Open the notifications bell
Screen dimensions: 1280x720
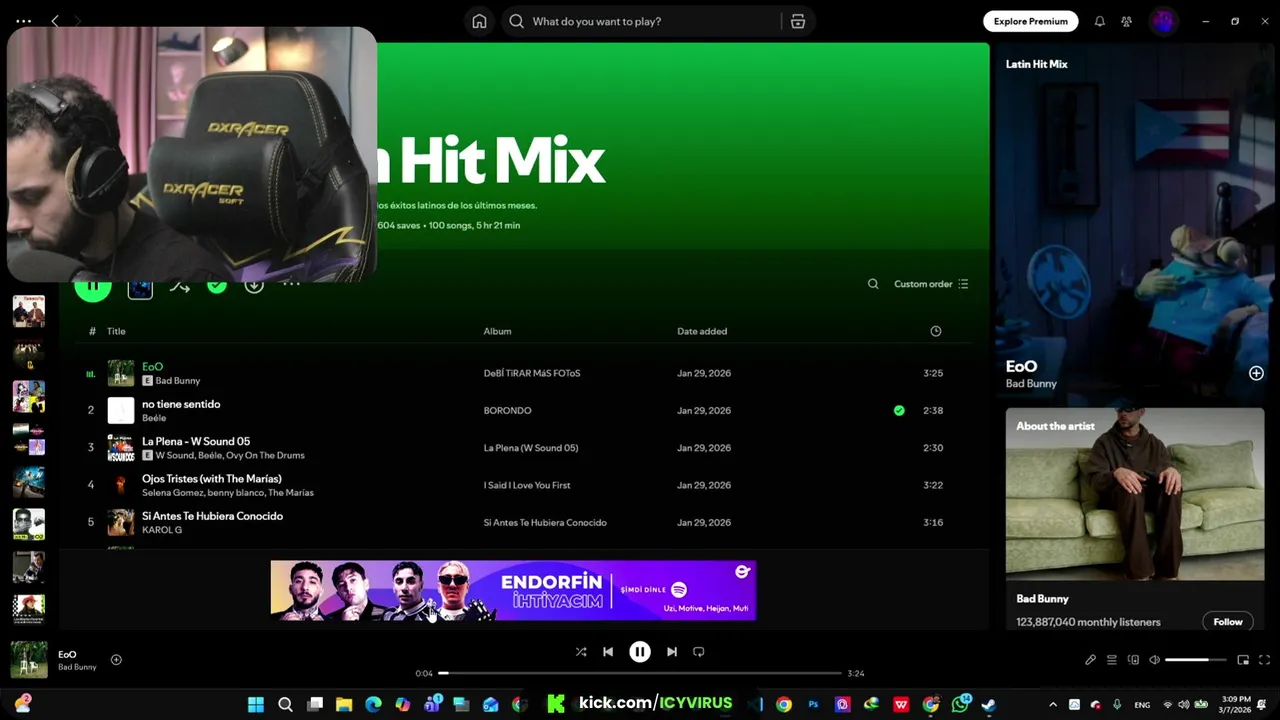[1100, 21]
